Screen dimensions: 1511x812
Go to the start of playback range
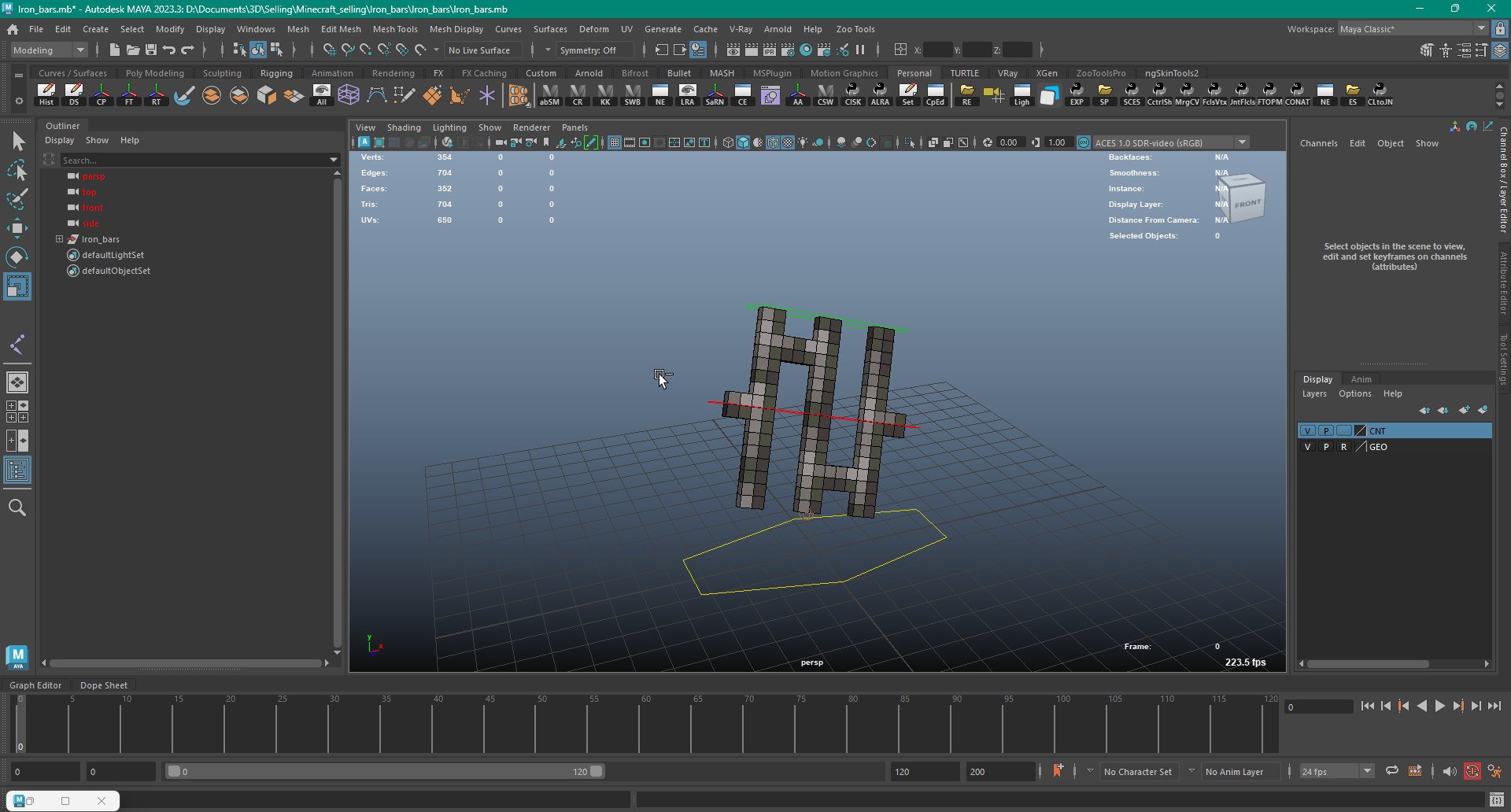(x=1367, y=707)
